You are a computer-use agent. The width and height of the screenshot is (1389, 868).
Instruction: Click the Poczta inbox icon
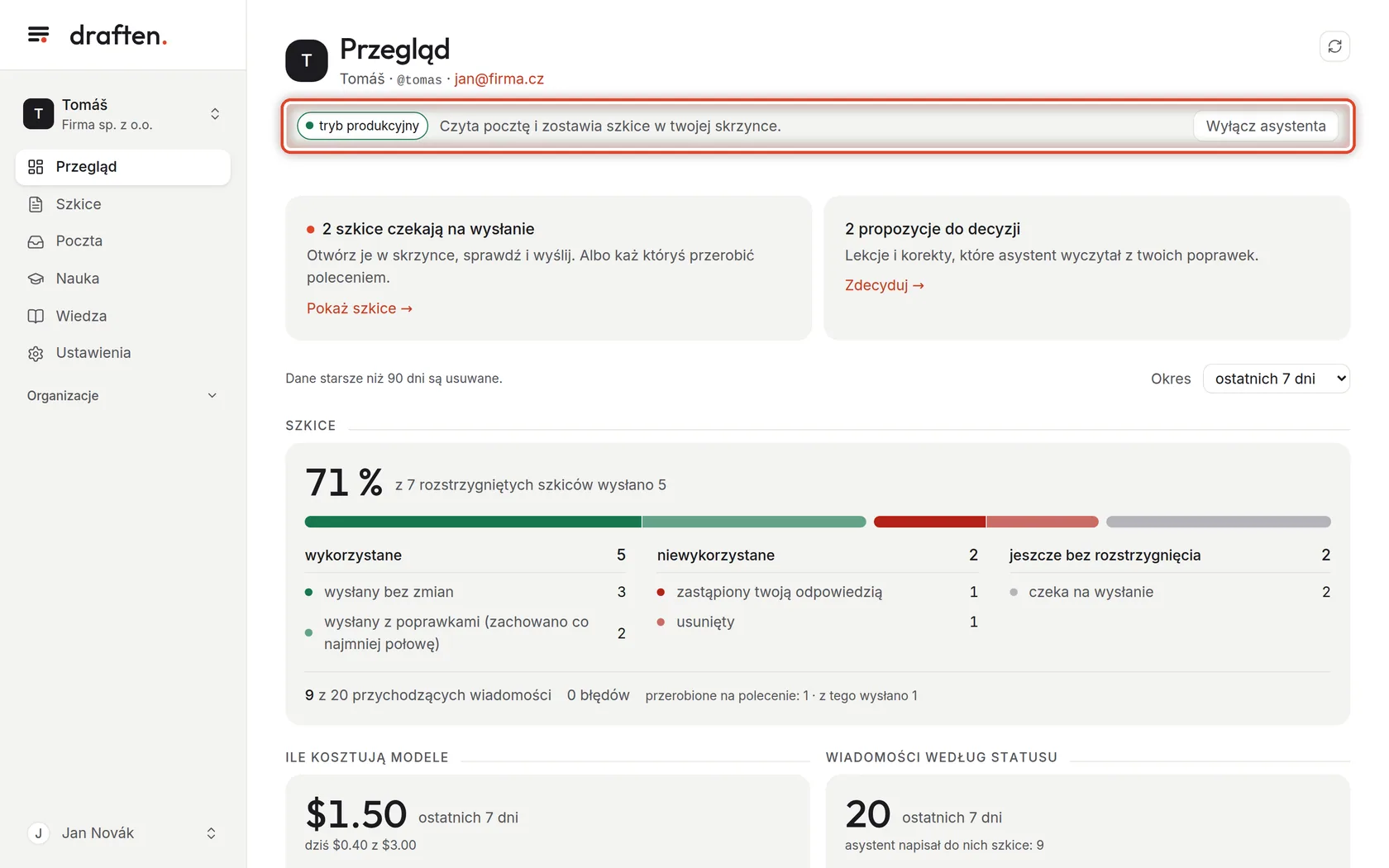click(x=36, y=241)
